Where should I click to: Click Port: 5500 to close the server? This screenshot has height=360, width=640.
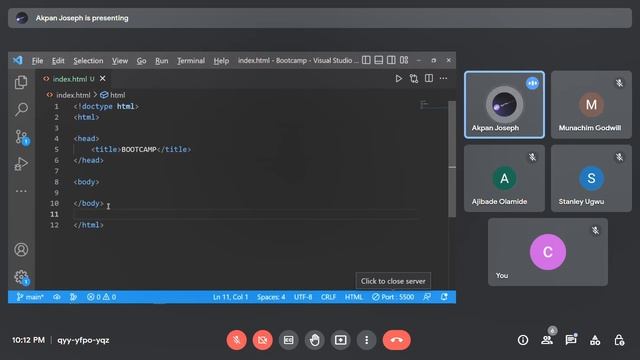[393, 297]
